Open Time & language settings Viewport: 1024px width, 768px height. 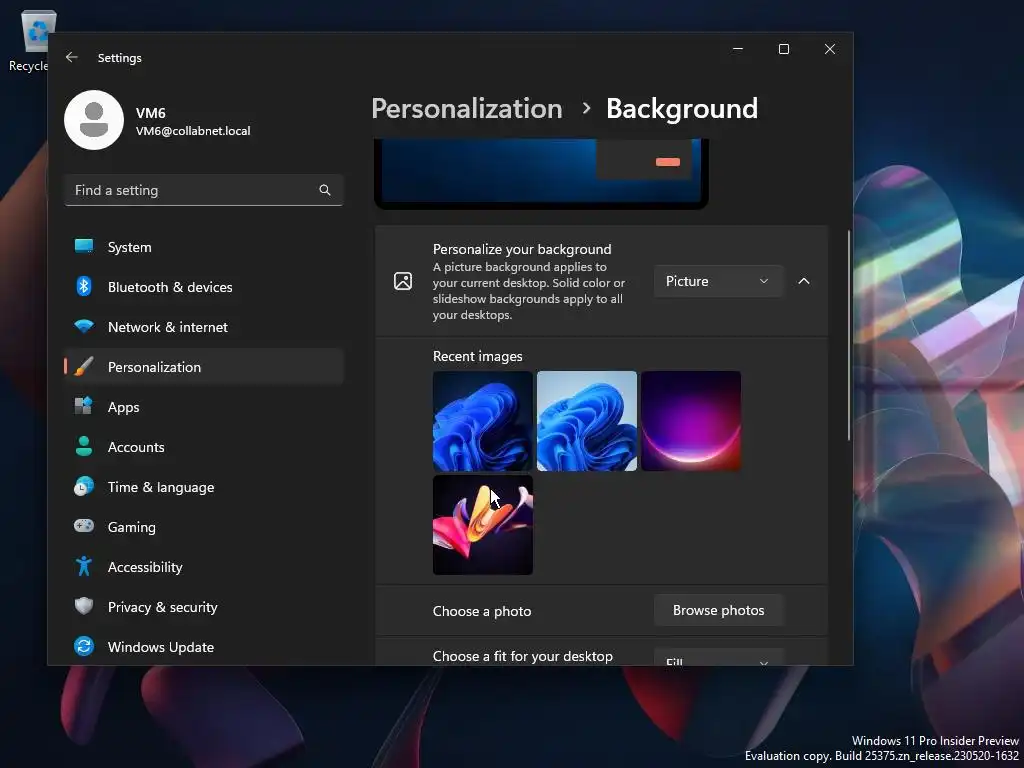coord(204,487)
